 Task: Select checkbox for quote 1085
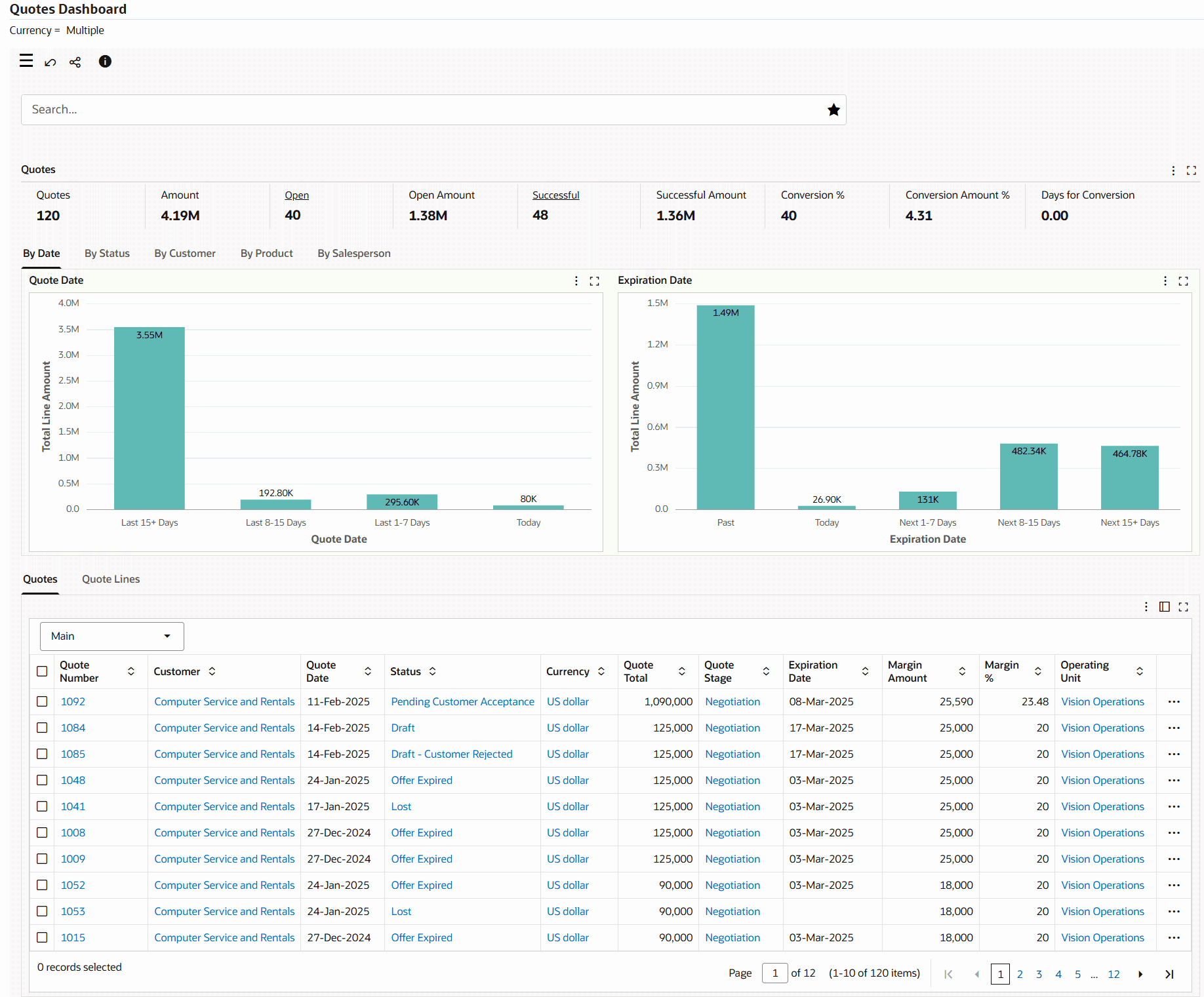tap(42, 754)
